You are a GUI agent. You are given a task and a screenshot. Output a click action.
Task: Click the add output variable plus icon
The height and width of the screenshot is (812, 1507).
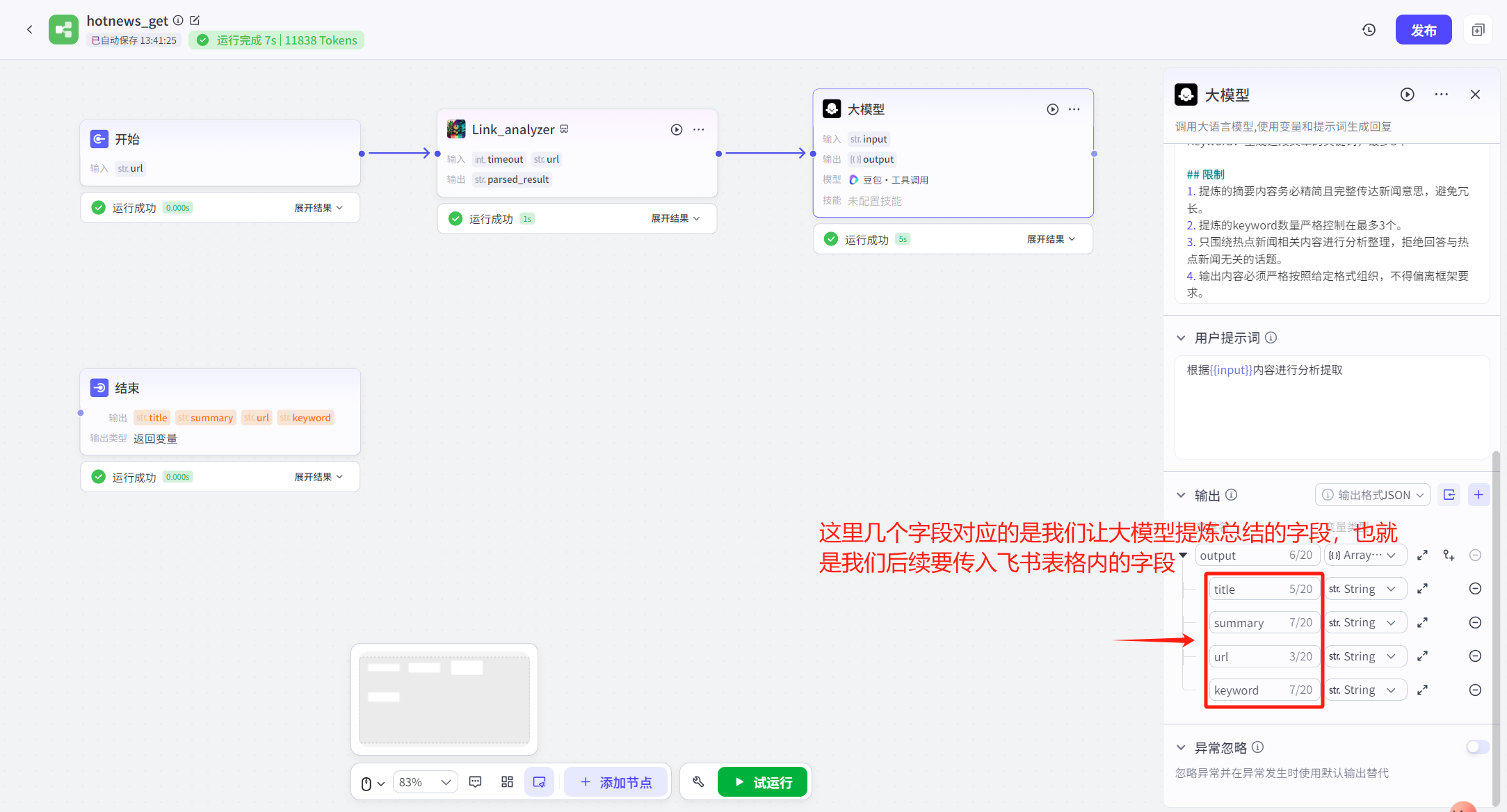pos(1478,494)
